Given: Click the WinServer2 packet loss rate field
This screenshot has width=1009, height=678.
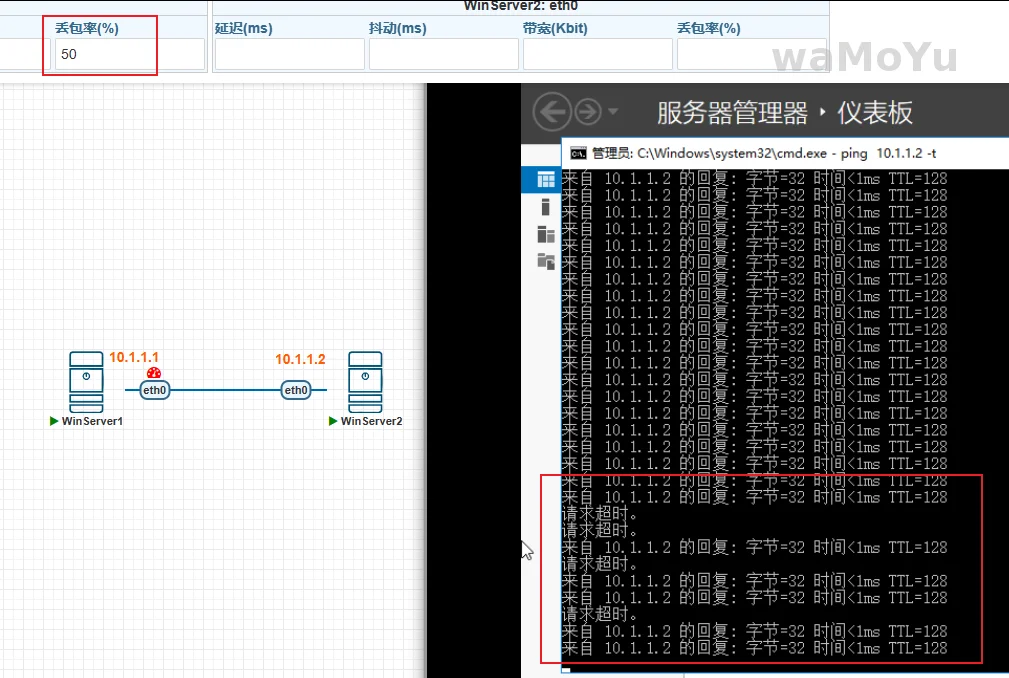Looking at the screenshot, I should pos(750,54).
